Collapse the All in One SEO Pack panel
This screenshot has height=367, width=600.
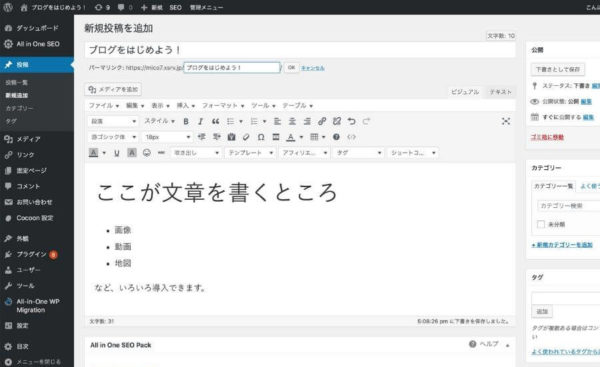tap(508, 345)
